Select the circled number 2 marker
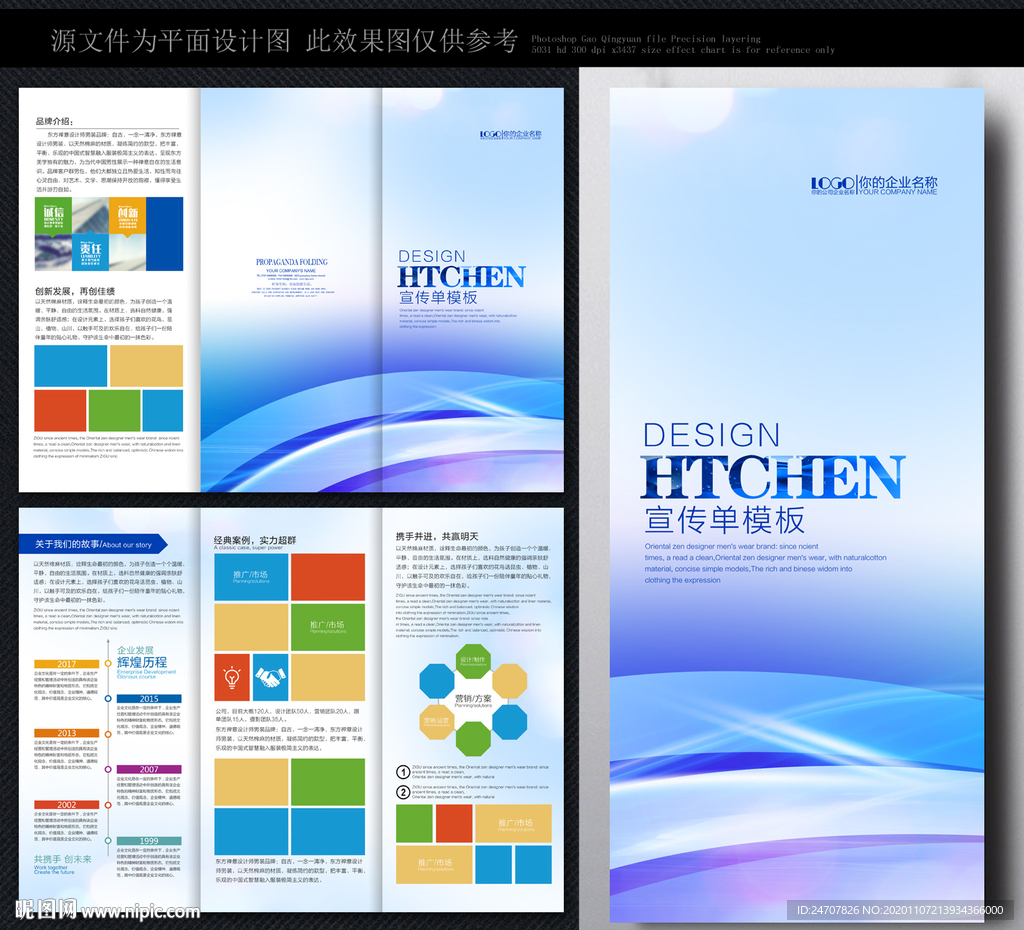The width and height of the screenshot is (1024, 930). tap(403, 792)
